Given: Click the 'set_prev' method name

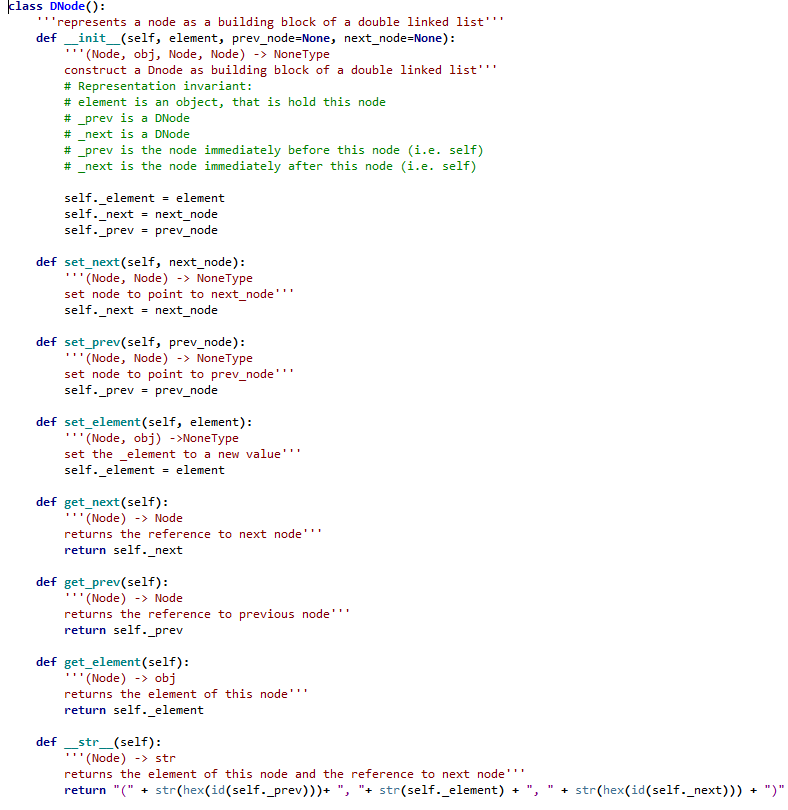Looking at the screenshot, I should tap(92, 342).
